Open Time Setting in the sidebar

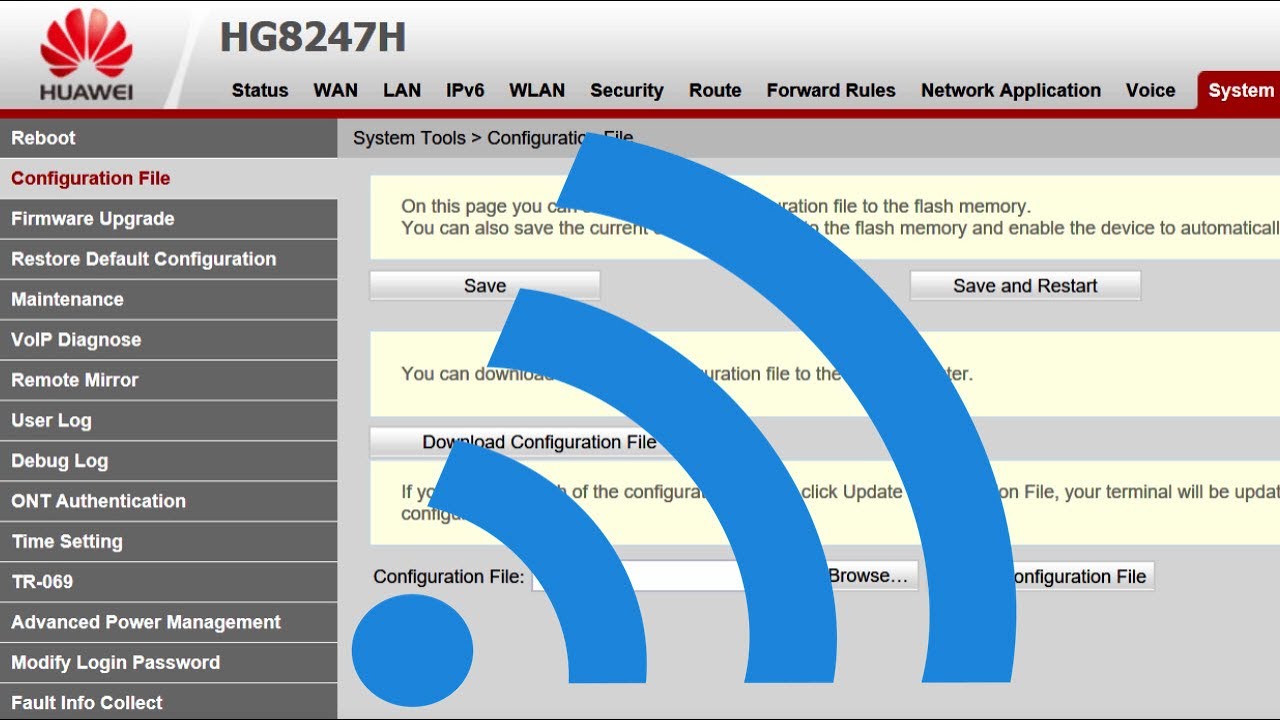pos(168,541)
